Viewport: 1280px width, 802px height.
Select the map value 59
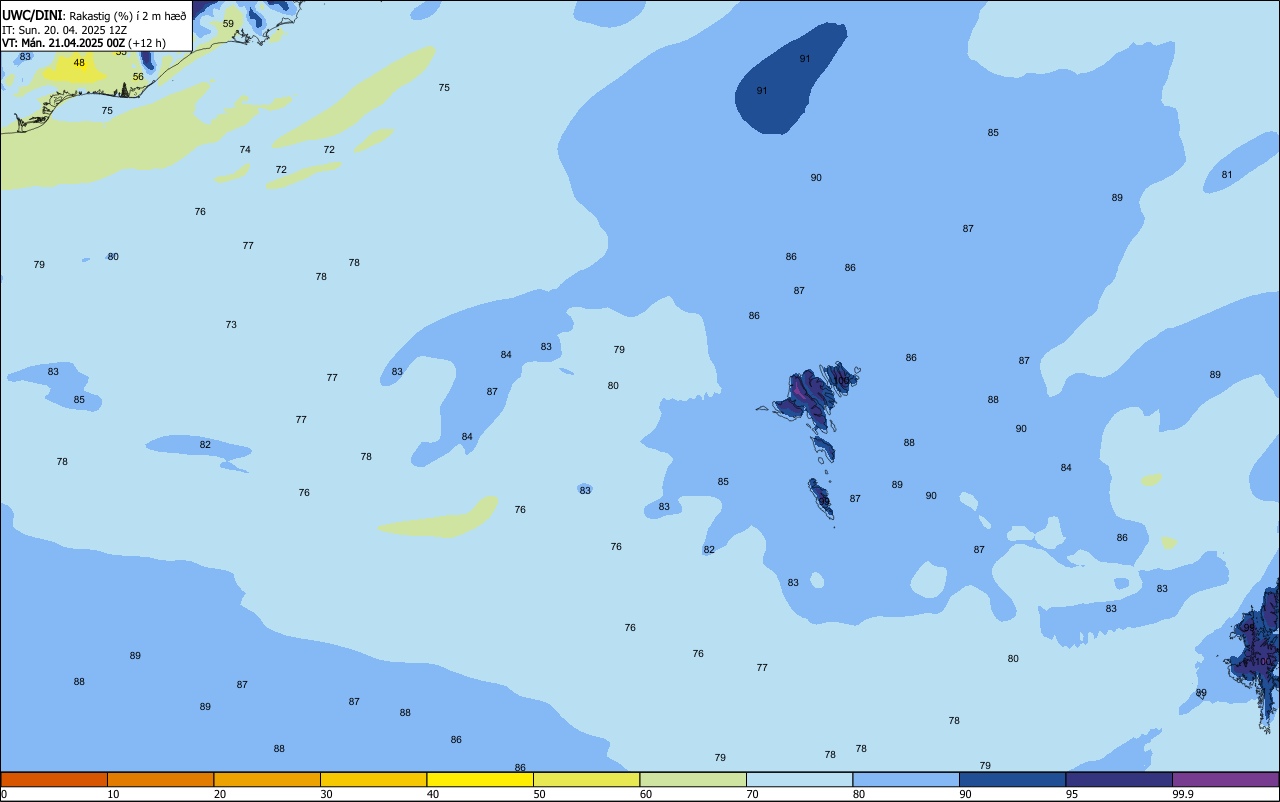click(x=228, y=23)
